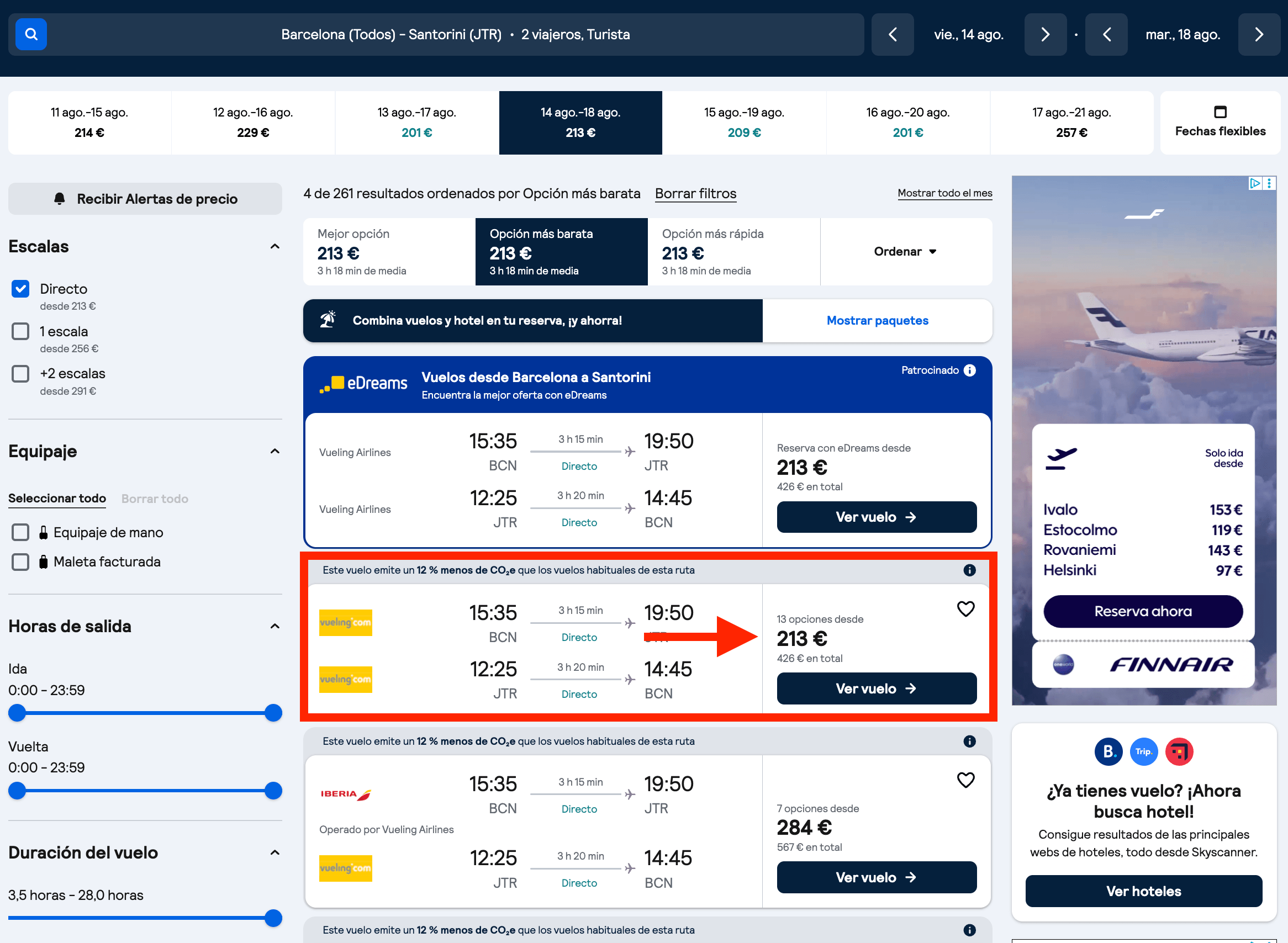Click the Patrocinado info icon
Viewport: 1288px width, 943px height.
click(x=969, y=370)
